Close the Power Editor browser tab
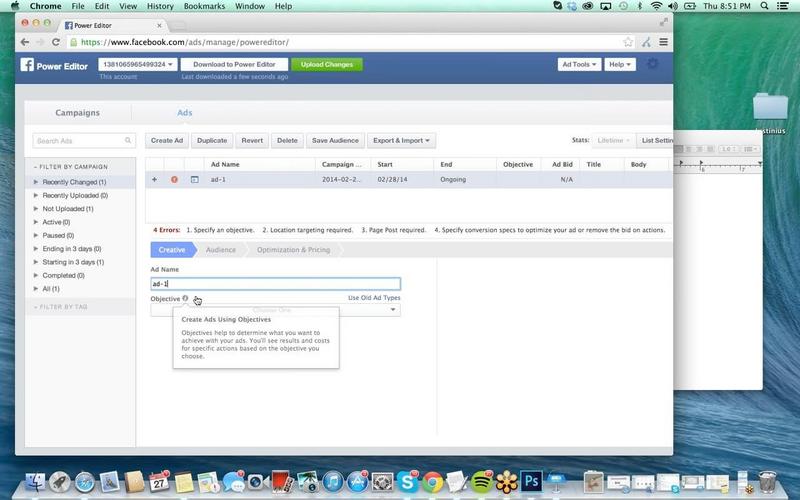 [159, 25]
